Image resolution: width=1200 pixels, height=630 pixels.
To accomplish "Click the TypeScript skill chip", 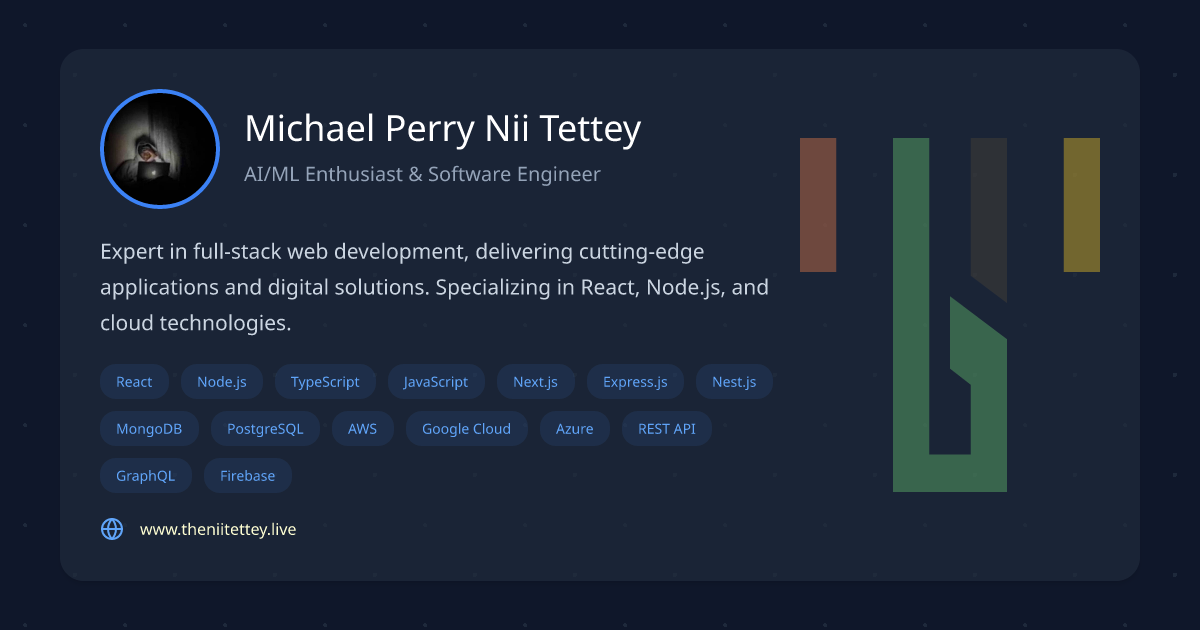I will tap(325, 382).
